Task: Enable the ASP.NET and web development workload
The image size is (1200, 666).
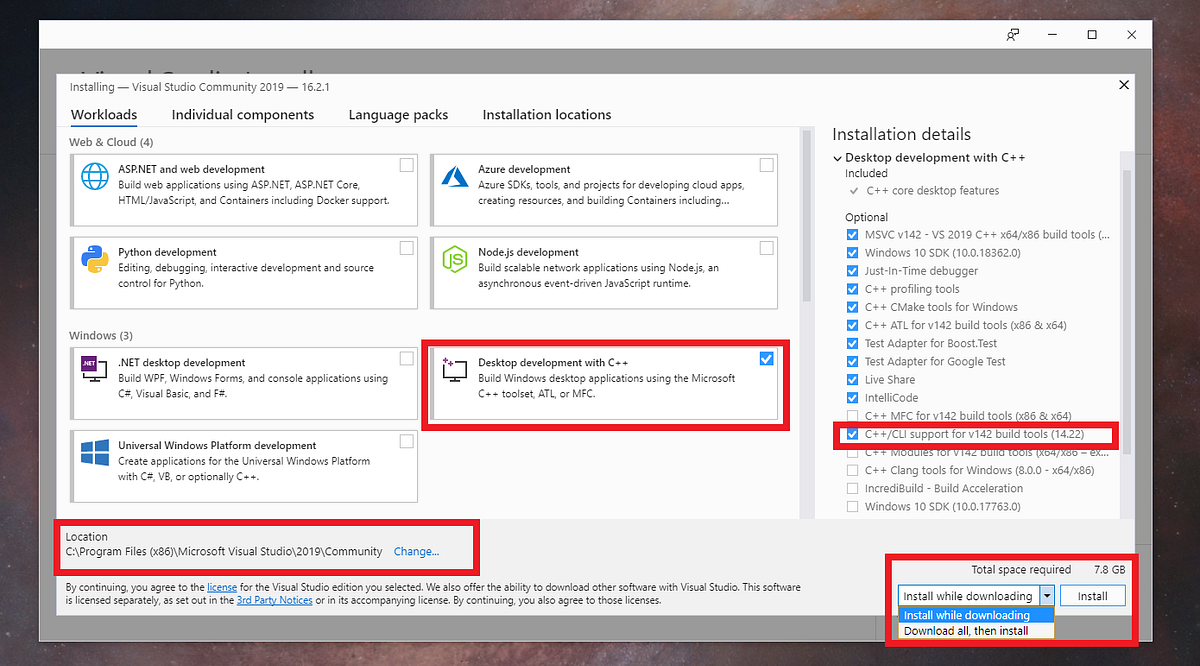Action: pyautogui.click(x=406, y=165)
